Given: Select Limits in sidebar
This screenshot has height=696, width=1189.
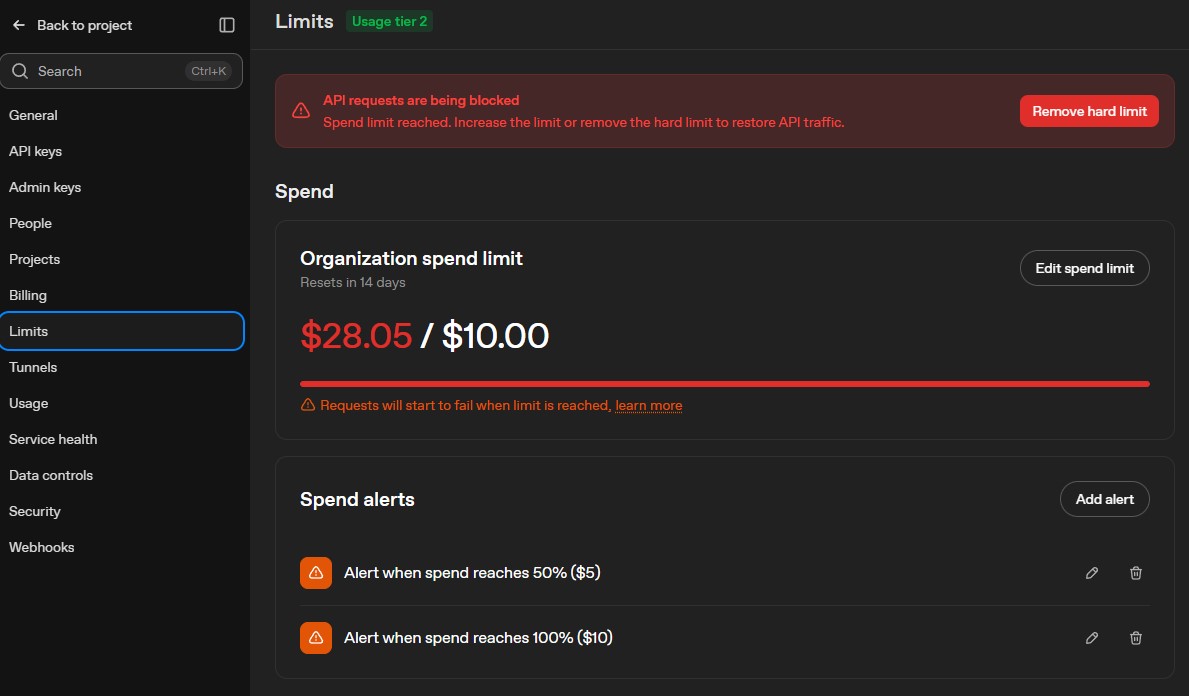Looking at the screenshot, I should 122,331.
